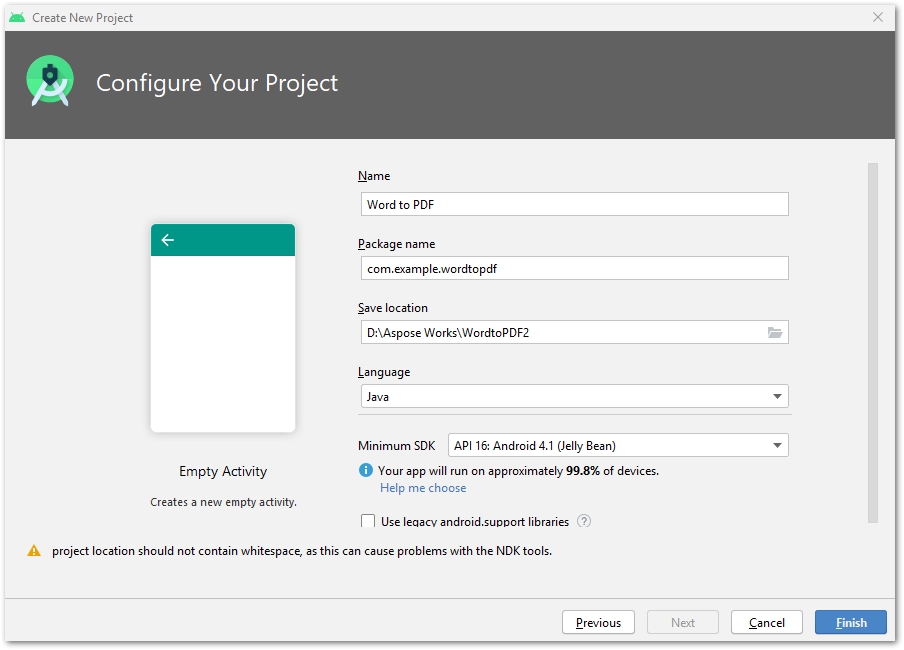Open the Language dropdown showing Java

pyautogui.click(x=574, y=396)
